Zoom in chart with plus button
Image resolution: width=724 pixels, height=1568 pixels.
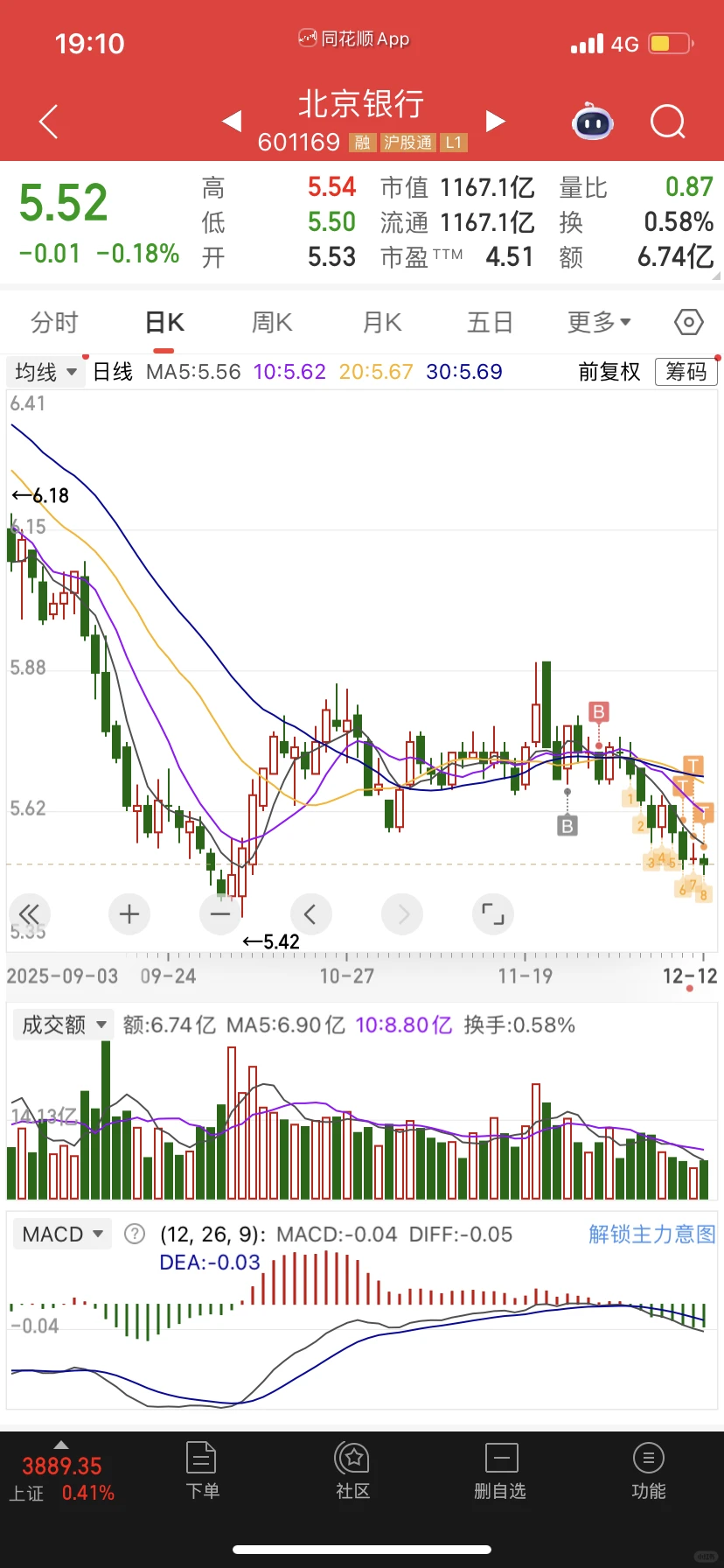coord(129,914)
